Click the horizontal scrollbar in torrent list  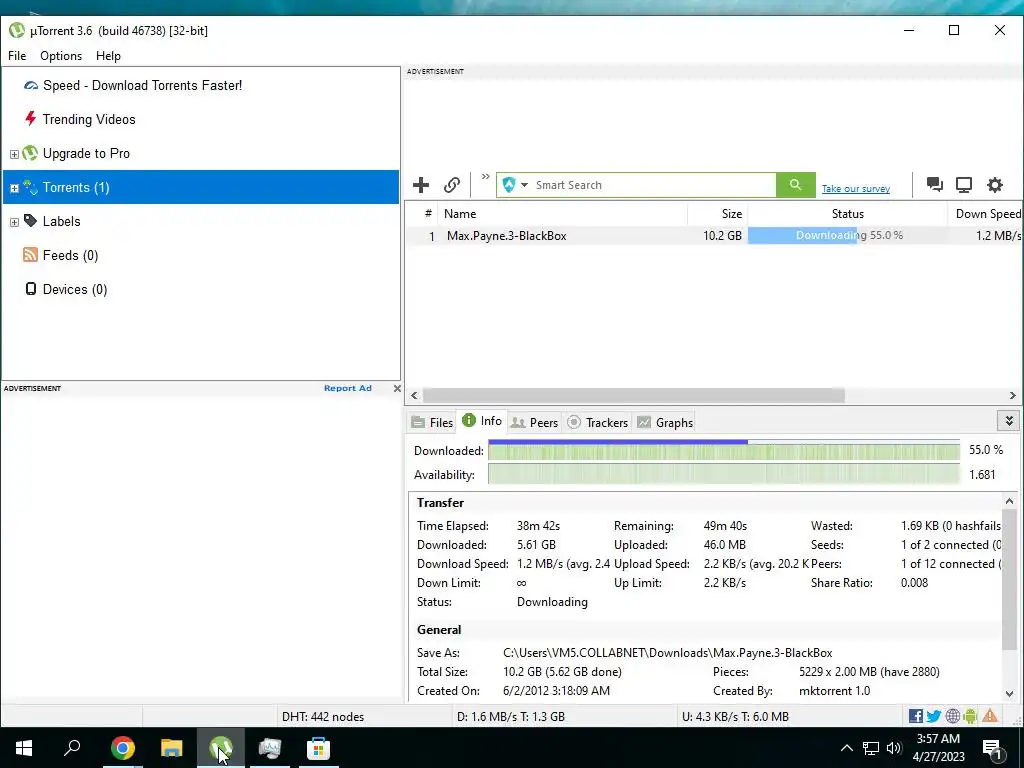point(633,396)
